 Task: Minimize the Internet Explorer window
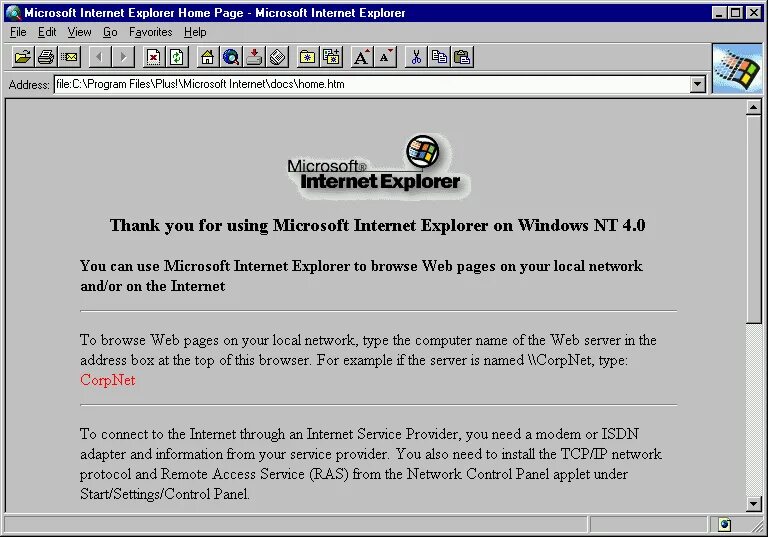coord(719,13)
